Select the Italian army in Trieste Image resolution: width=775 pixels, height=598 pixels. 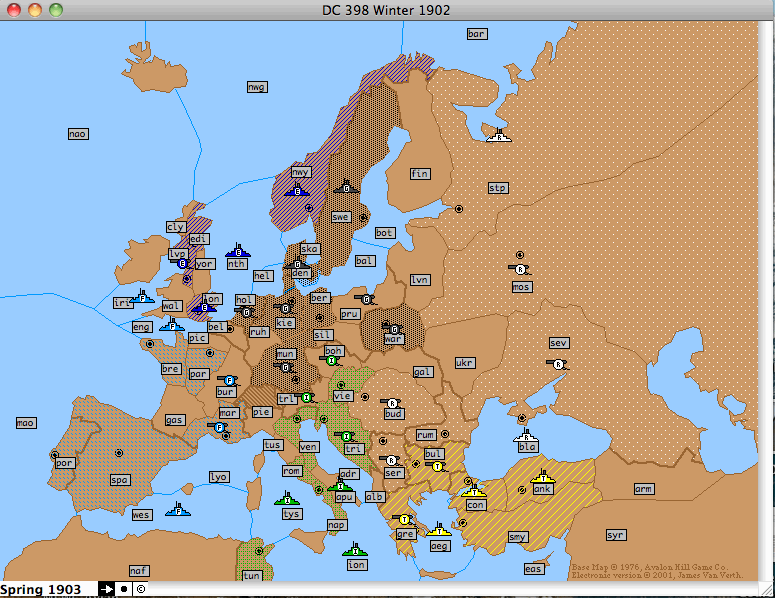click(x=346, y=436)
